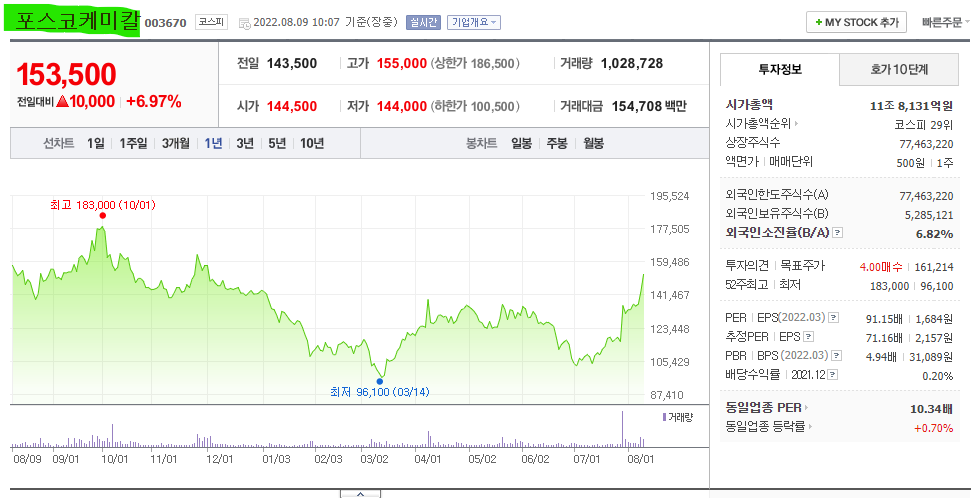The image size is (980, 498).
Task: Click the 거래대금 154,708 백만 value
Action: [x=649, y=106]
